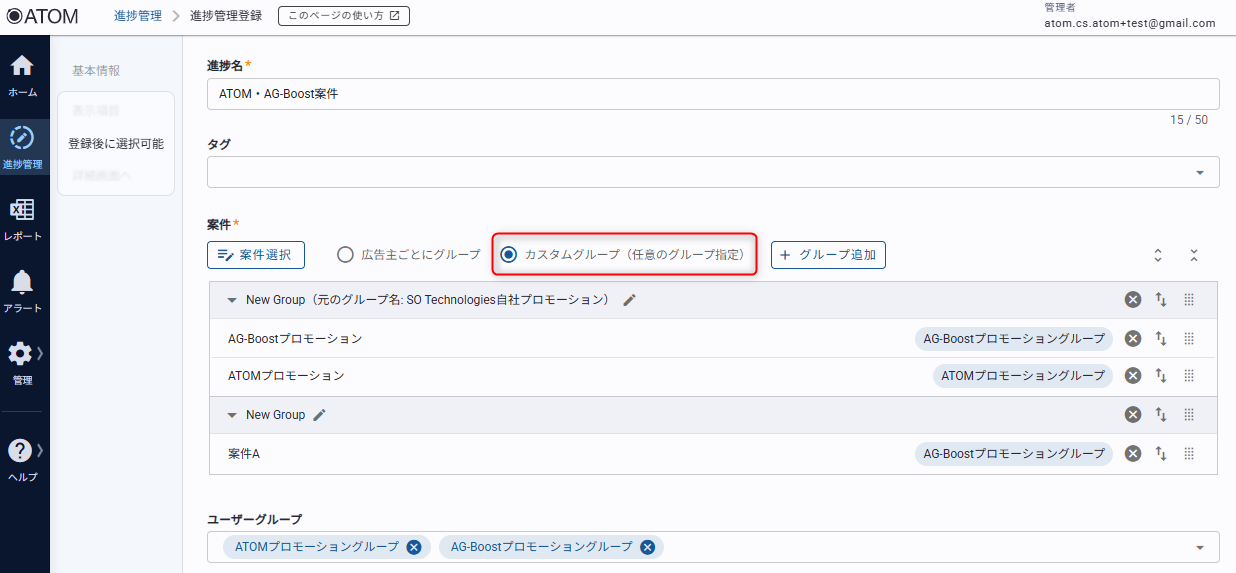This screenshot has height=573, width=1236.
Task: Click the Home icon in sidebar
Action: point(22,67)
